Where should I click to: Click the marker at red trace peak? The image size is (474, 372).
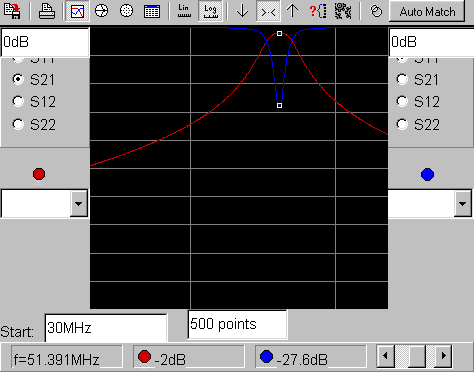click(x=279, y=34)
